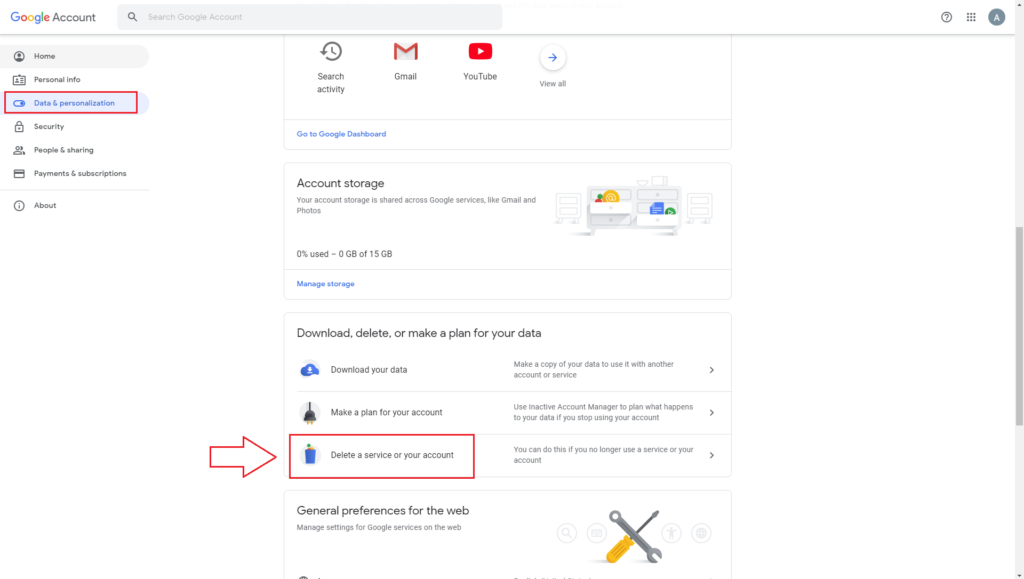Click the Payments & subscriptions card icon

pos(19,174)
